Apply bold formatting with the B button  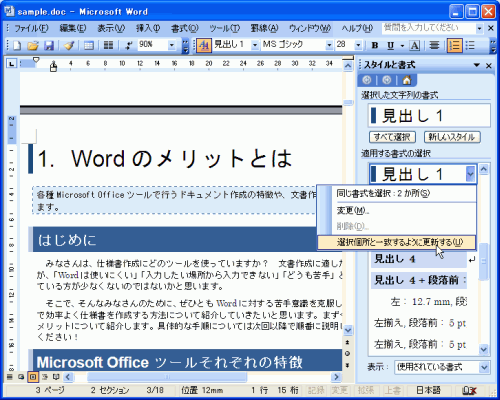tap(375, 45)
